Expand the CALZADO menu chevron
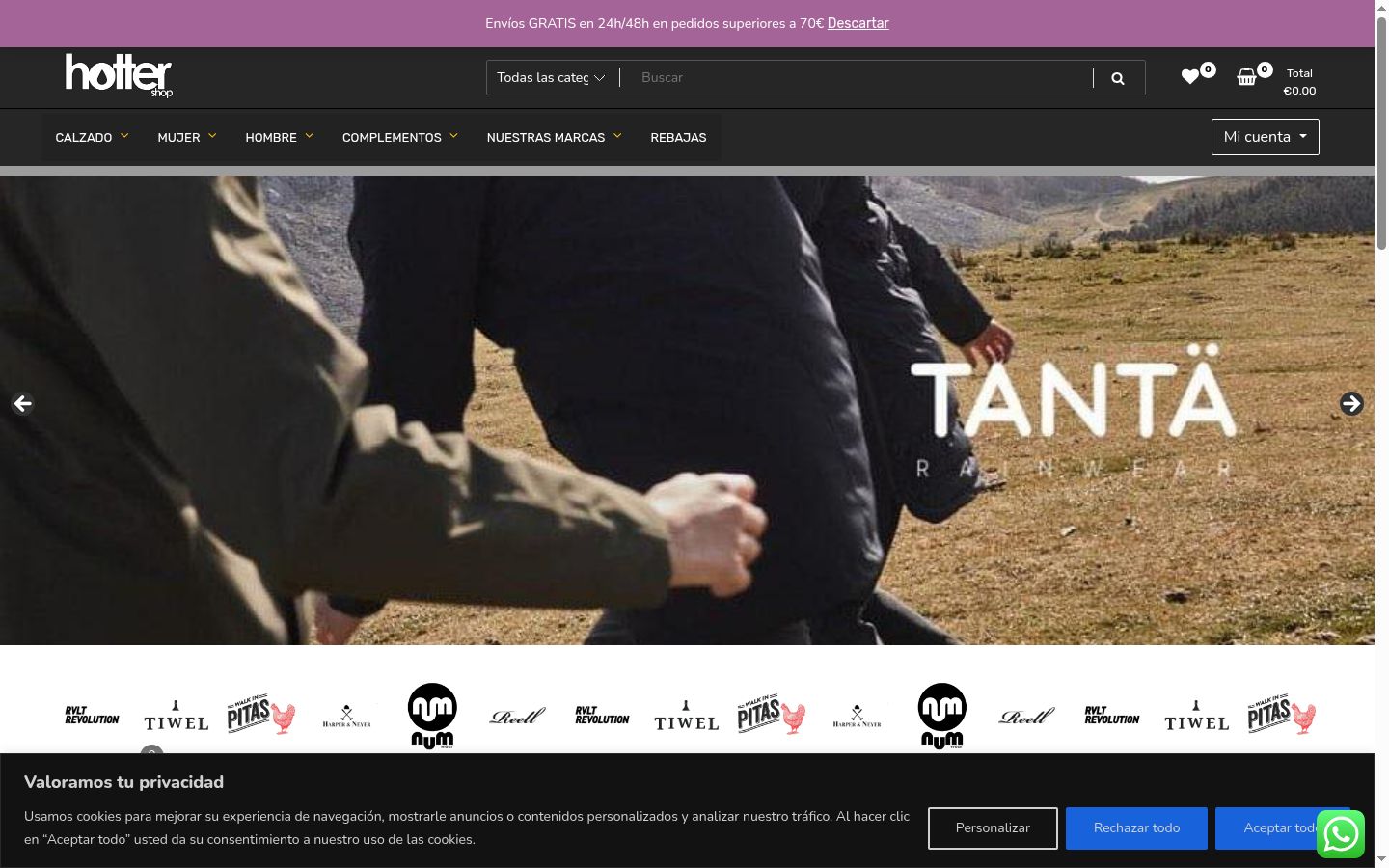The width and height of the screenshot is (1389, 868). pyautogui.click(x=124, y=136)
